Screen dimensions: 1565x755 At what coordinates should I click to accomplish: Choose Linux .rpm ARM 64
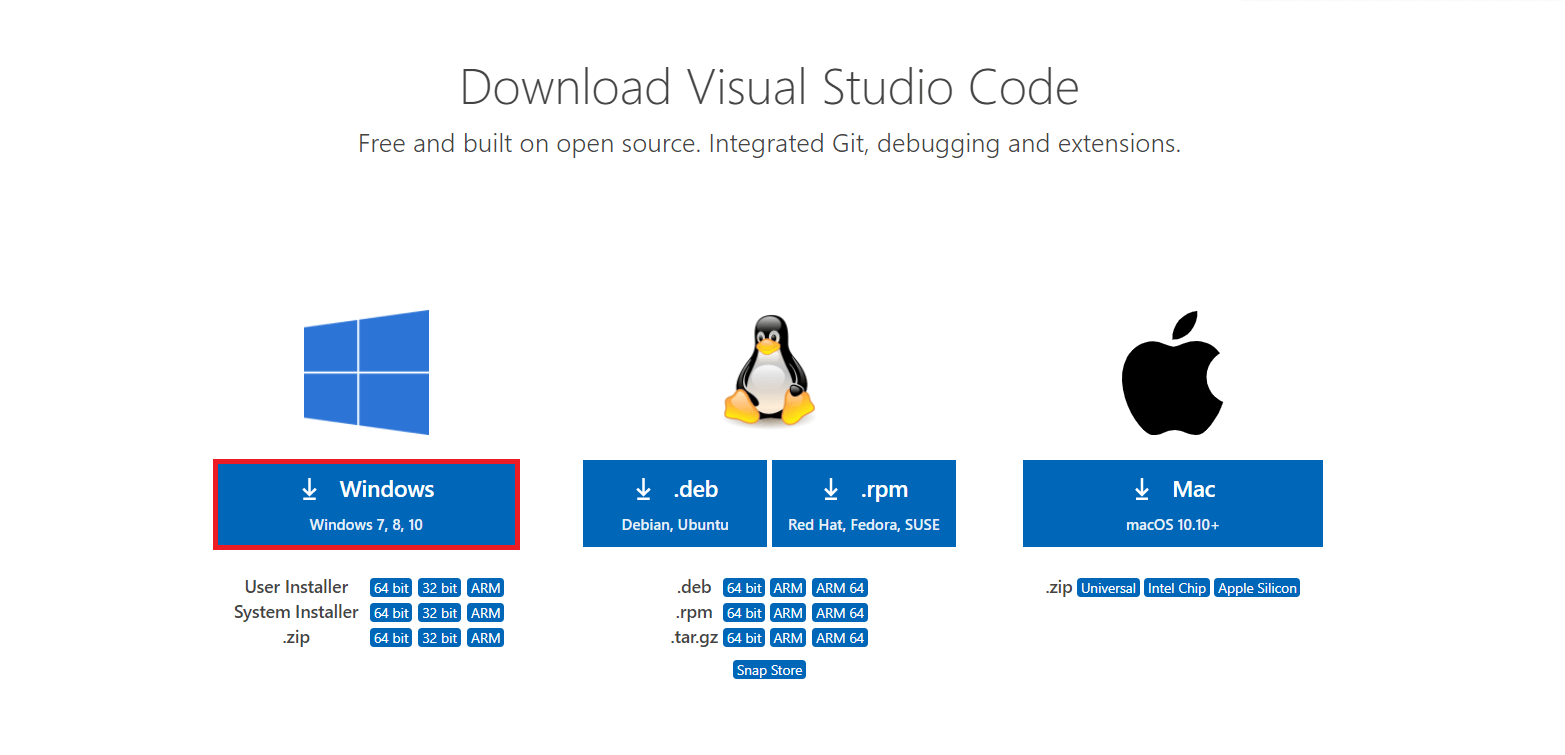[x=840, y=613]
